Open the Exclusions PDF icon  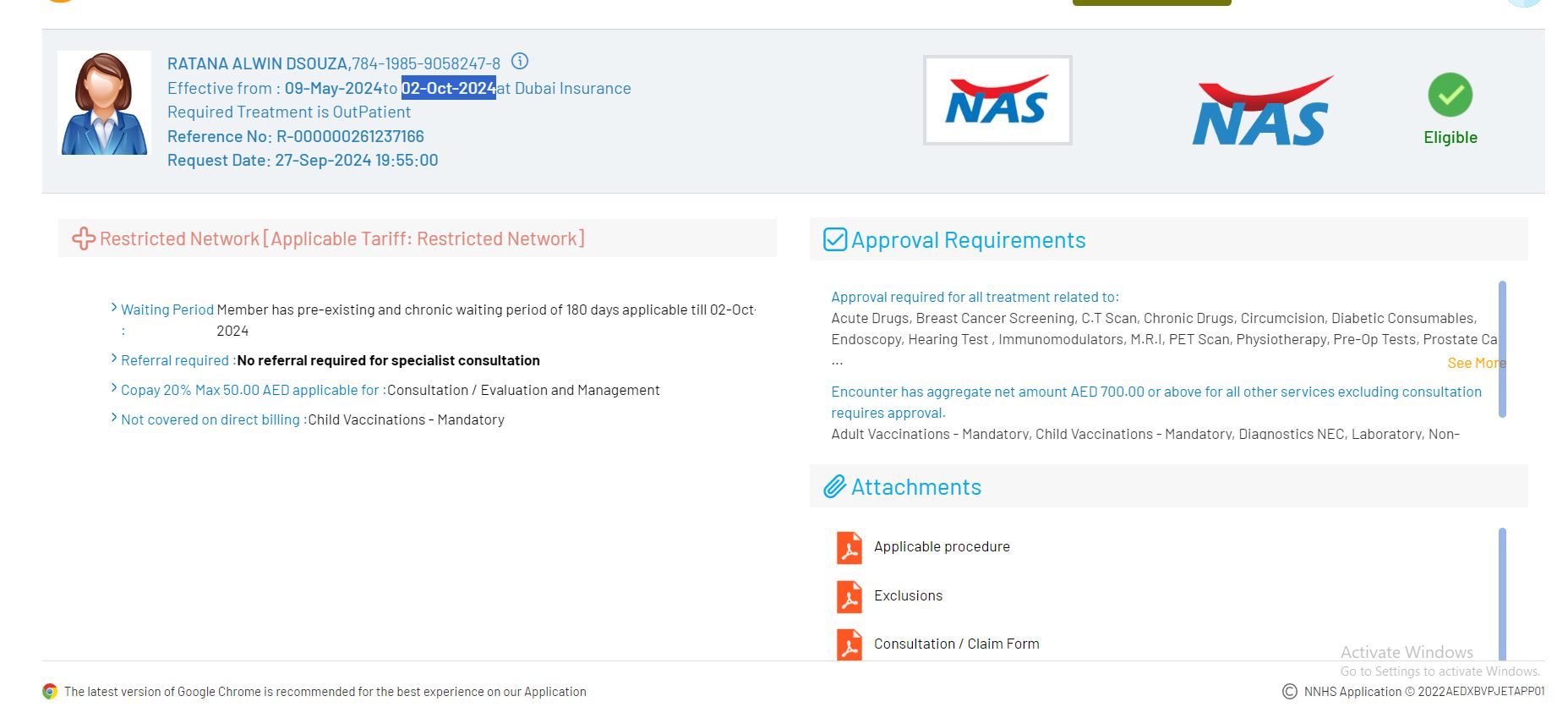click(x=849, y=596)
